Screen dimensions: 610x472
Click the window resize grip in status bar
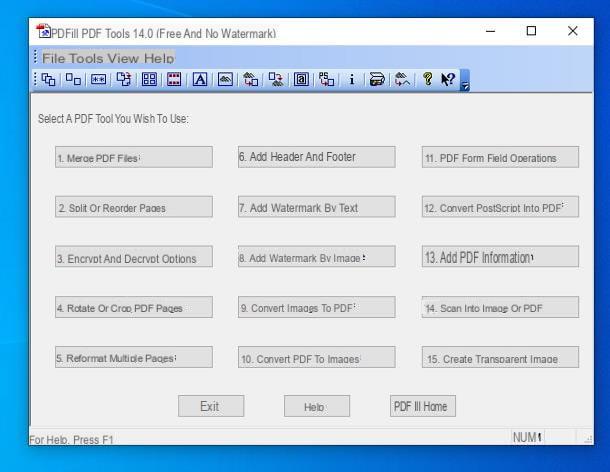pyautogui.click(x=588, y=440)
